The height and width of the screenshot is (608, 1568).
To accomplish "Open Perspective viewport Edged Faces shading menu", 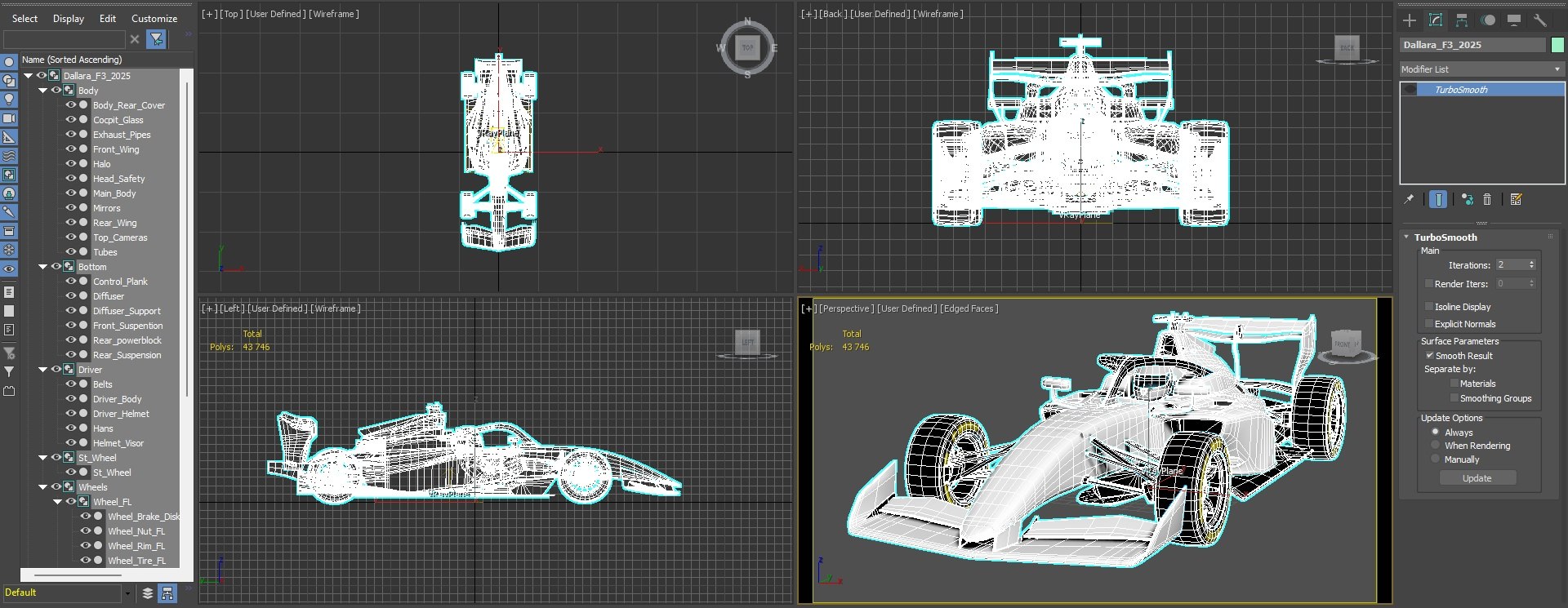I will 969,308.
